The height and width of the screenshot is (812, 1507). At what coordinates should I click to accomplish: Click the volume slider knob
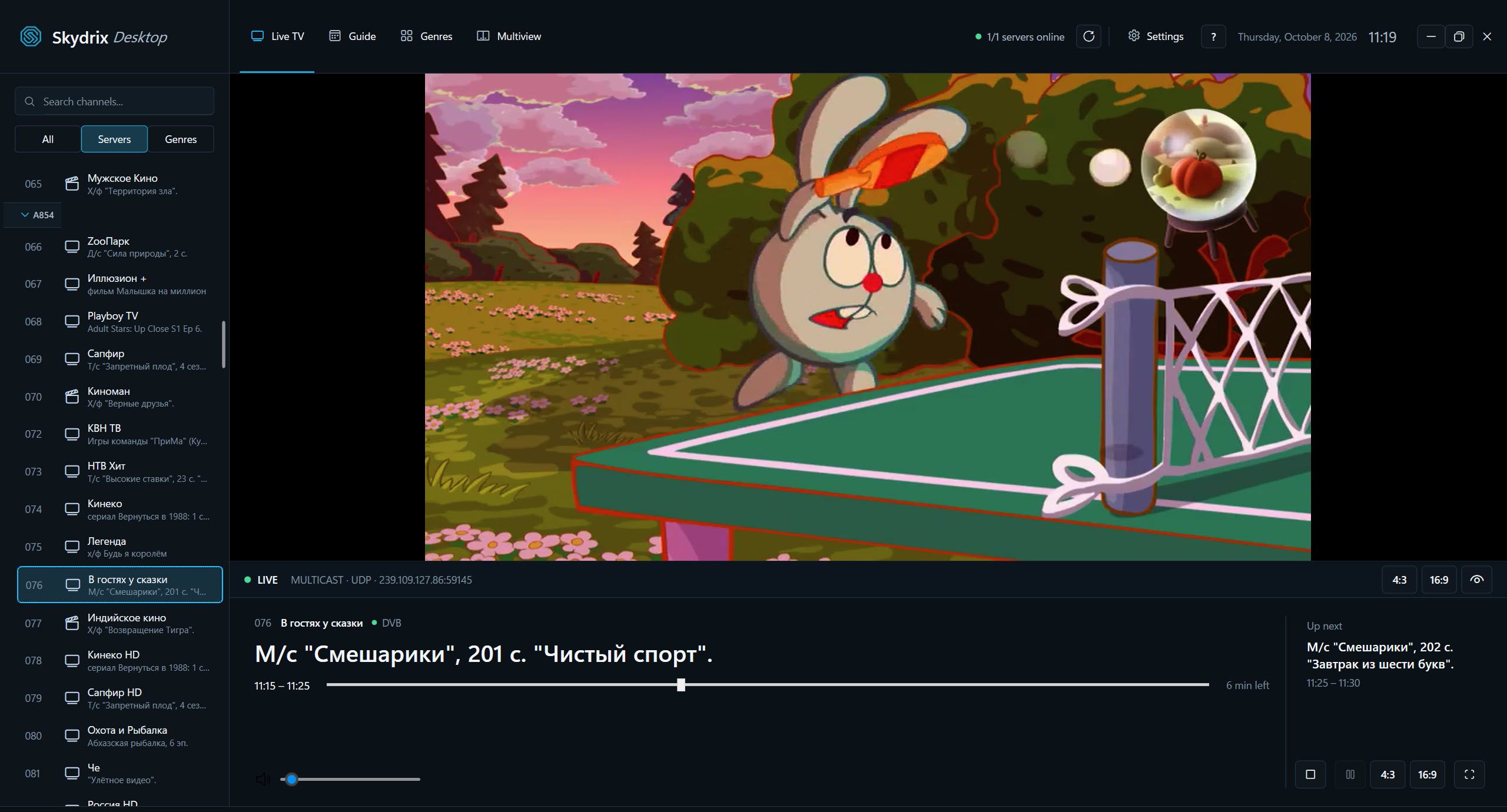coord(291,779)
